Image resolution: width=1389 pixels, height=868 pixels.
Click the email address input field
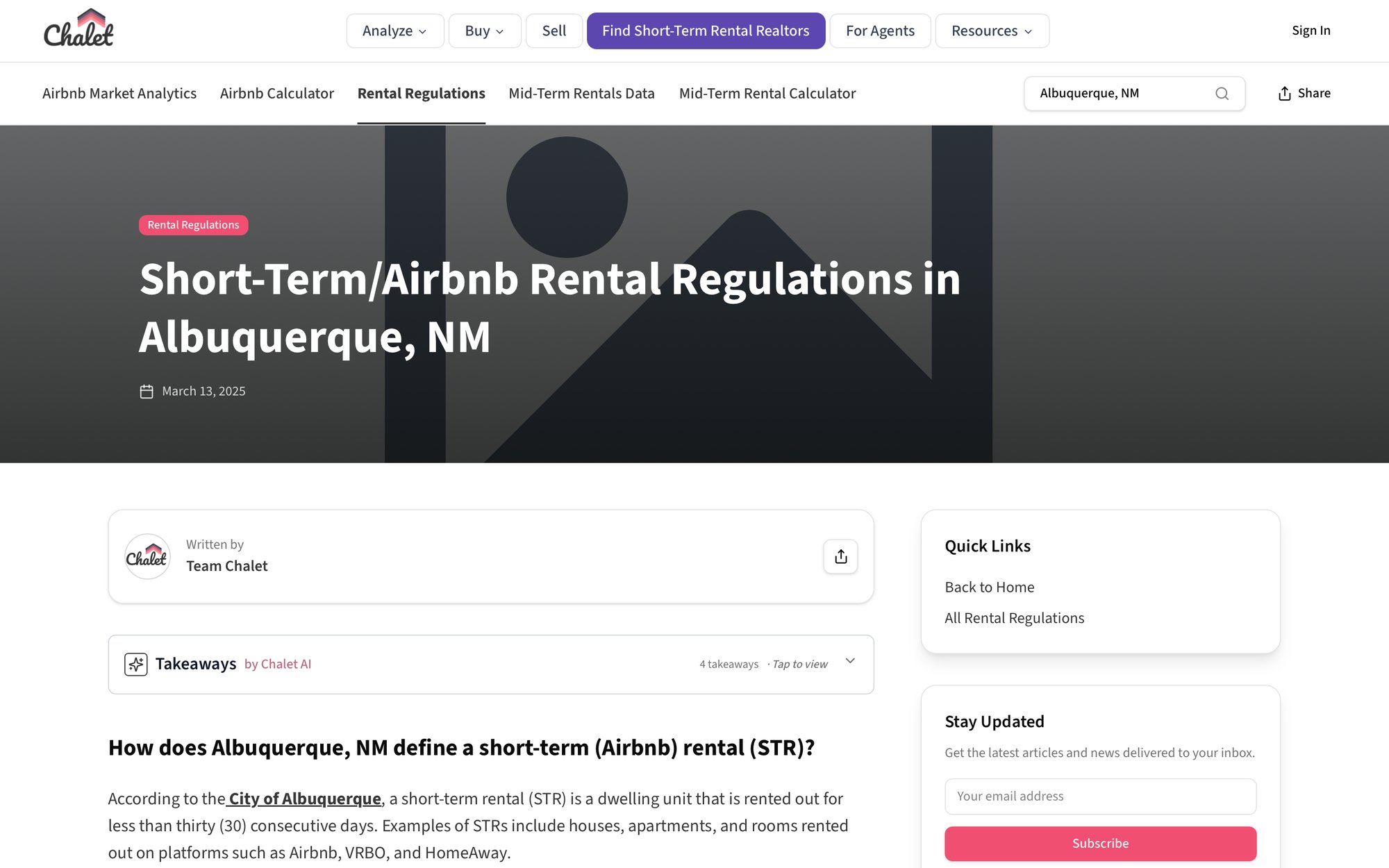tap(1100, 796)
